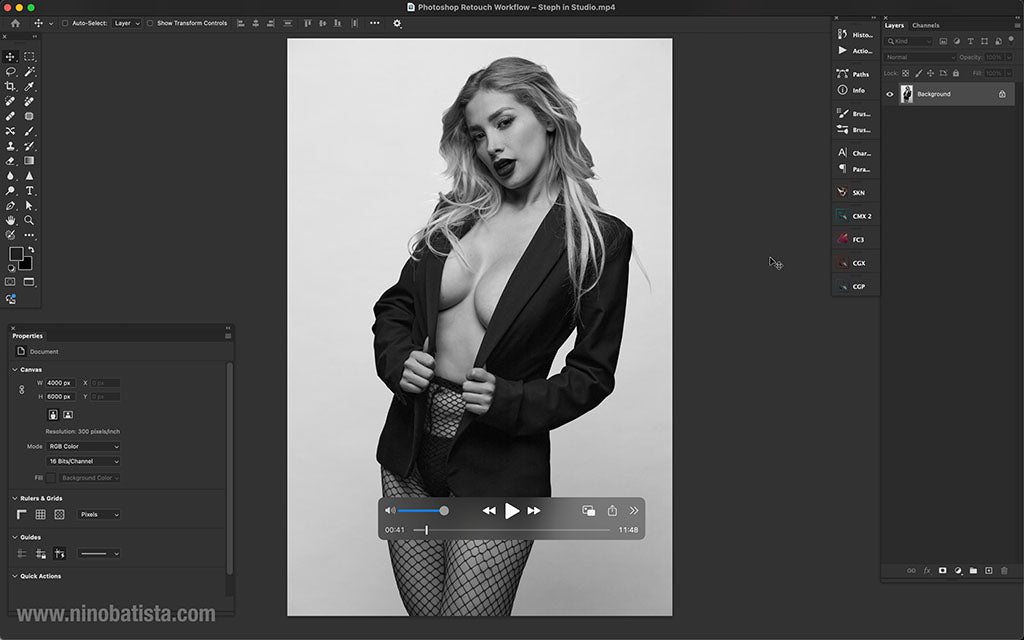
Task: Open the Auto-Select Layer menu
Action: 126,22
